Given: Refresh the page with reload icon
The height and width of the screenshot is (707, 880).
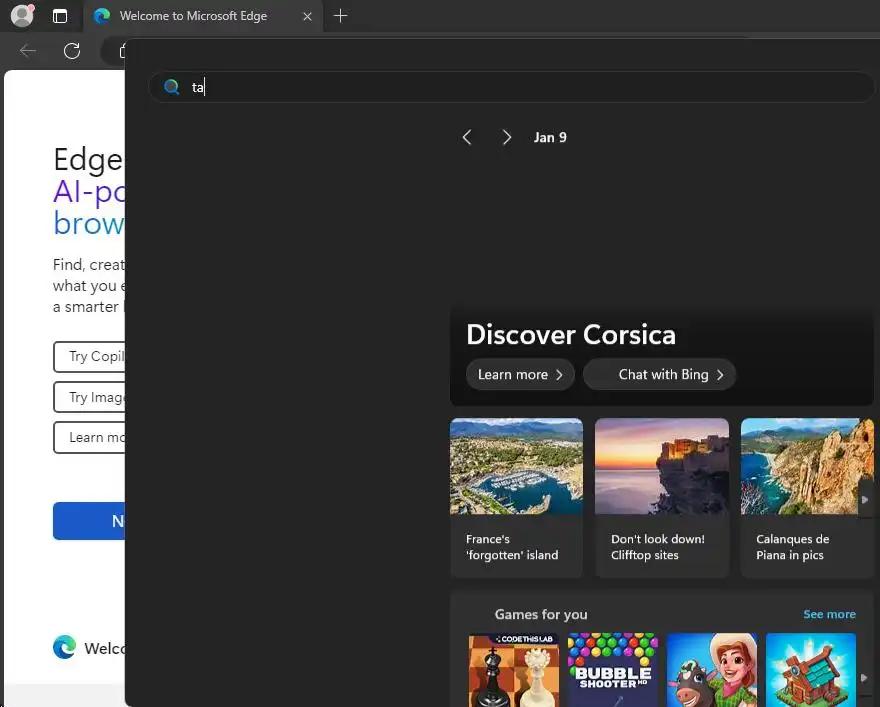Looking at the screenshot, I should [72, 51].
